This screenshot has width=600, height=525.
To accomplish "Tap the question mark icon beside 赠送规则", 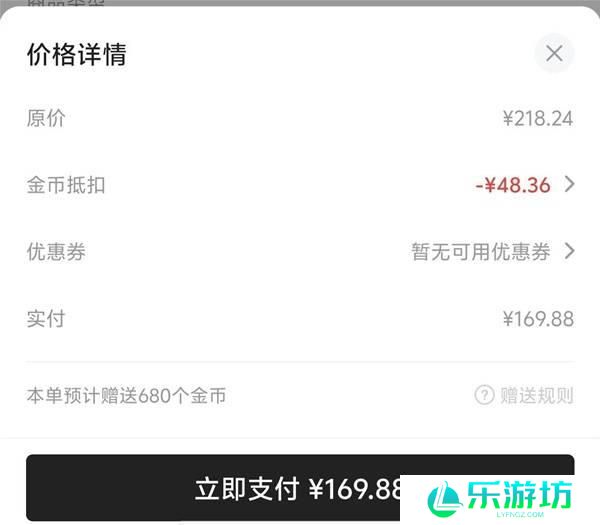I will click(x=484, y=395).
